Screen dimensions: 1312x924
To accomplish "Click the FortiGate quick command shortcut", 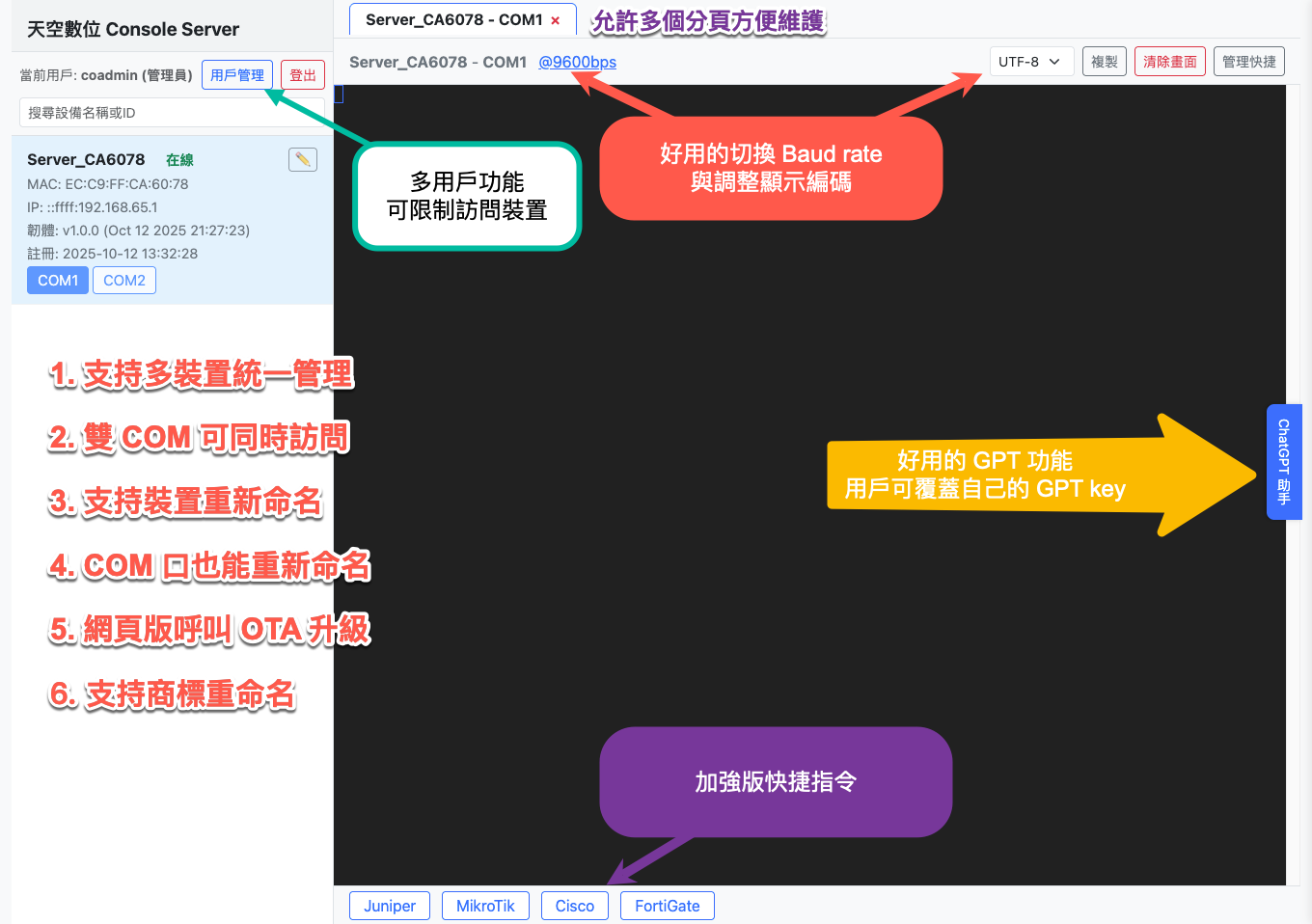I will coord(667,905).
